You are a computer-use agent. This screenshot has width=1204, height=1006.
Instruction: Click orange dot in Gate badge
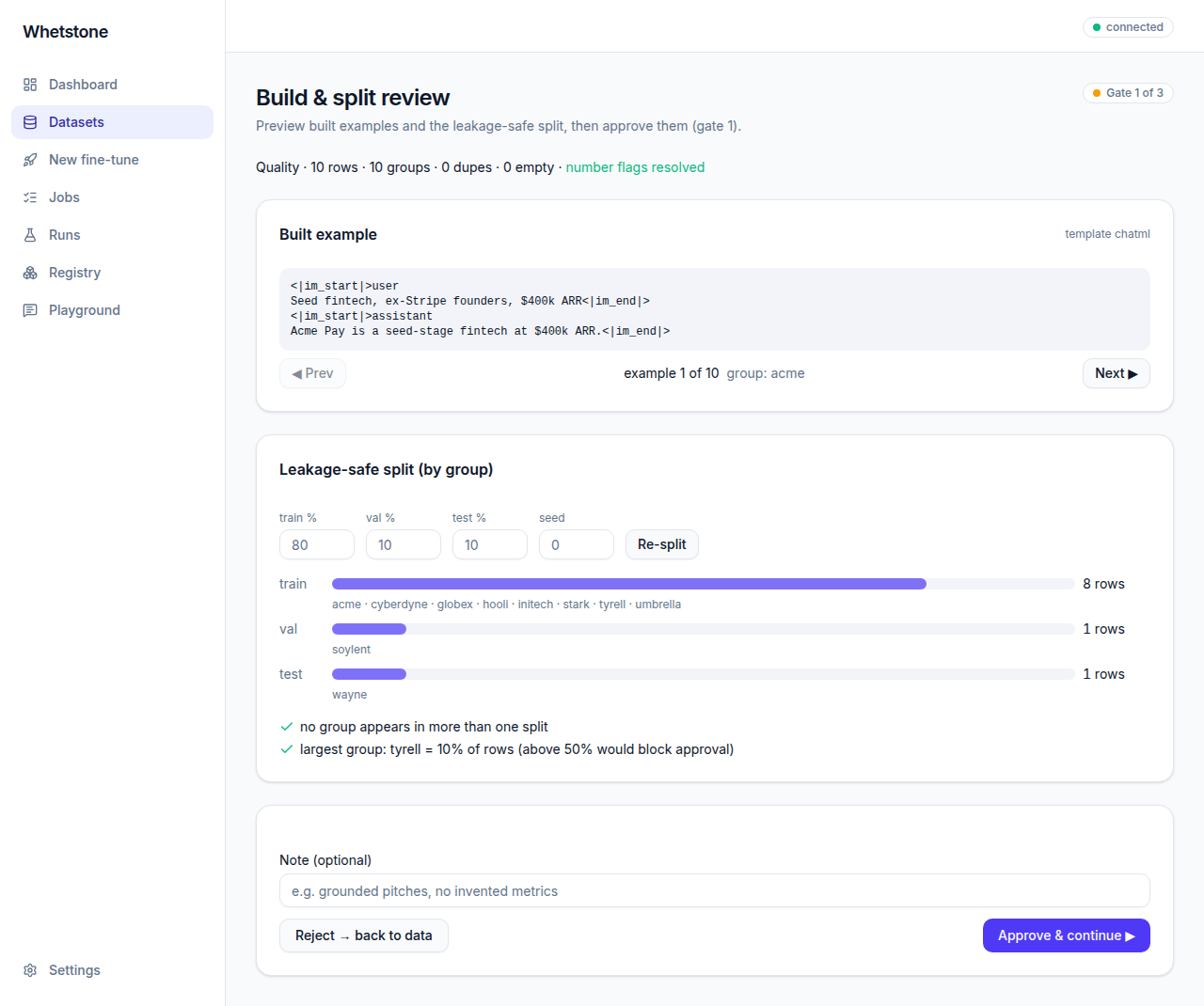pos(1097,93)
